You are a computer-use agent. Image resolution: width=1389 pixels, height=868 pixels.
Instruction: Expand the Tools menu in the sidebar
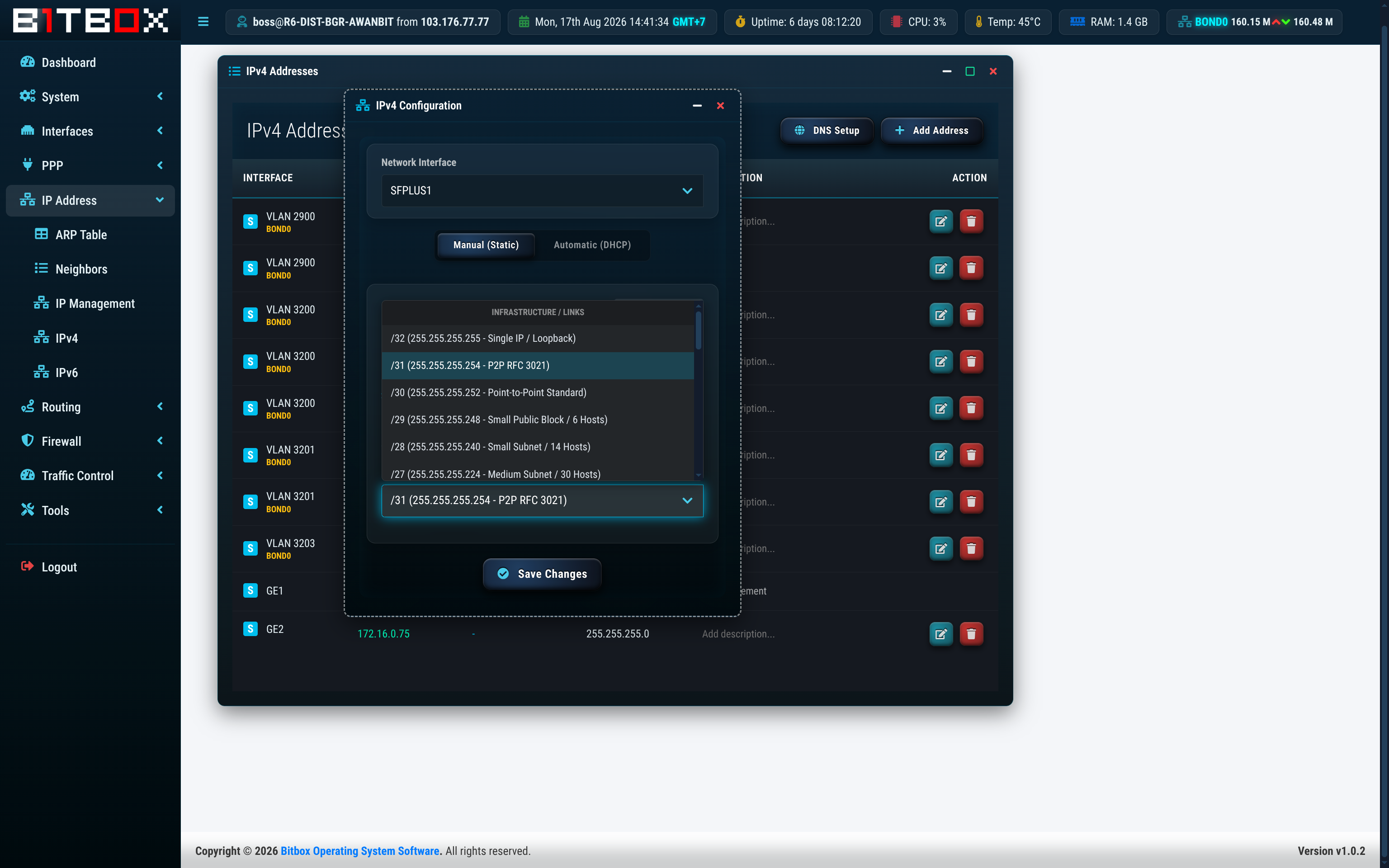[x=90, y=510]
